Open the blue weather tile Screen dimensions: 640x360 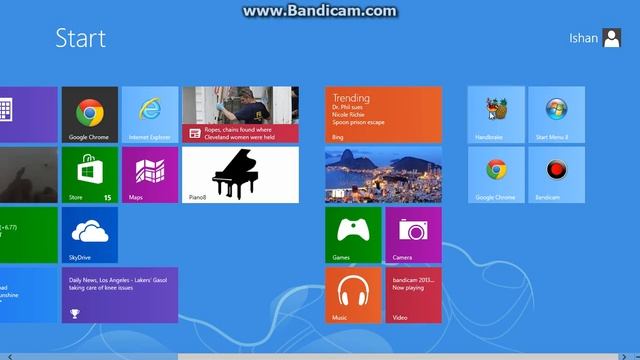29,296
